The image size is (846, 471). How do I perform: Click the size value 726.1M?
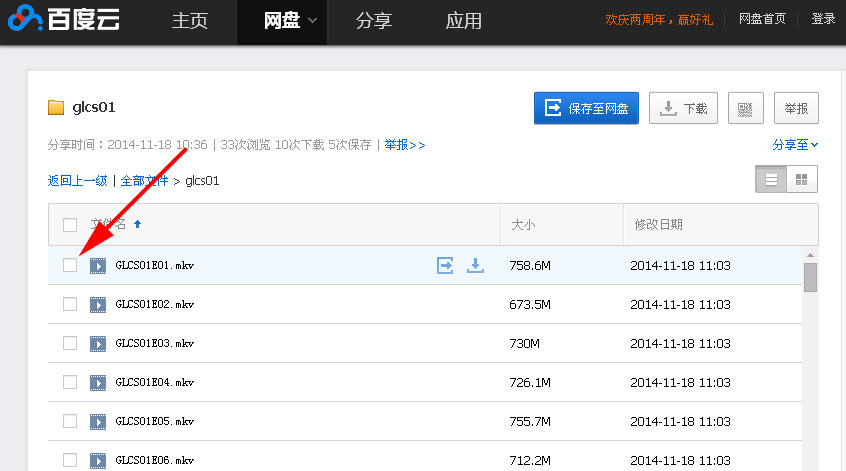click(530, 383)
